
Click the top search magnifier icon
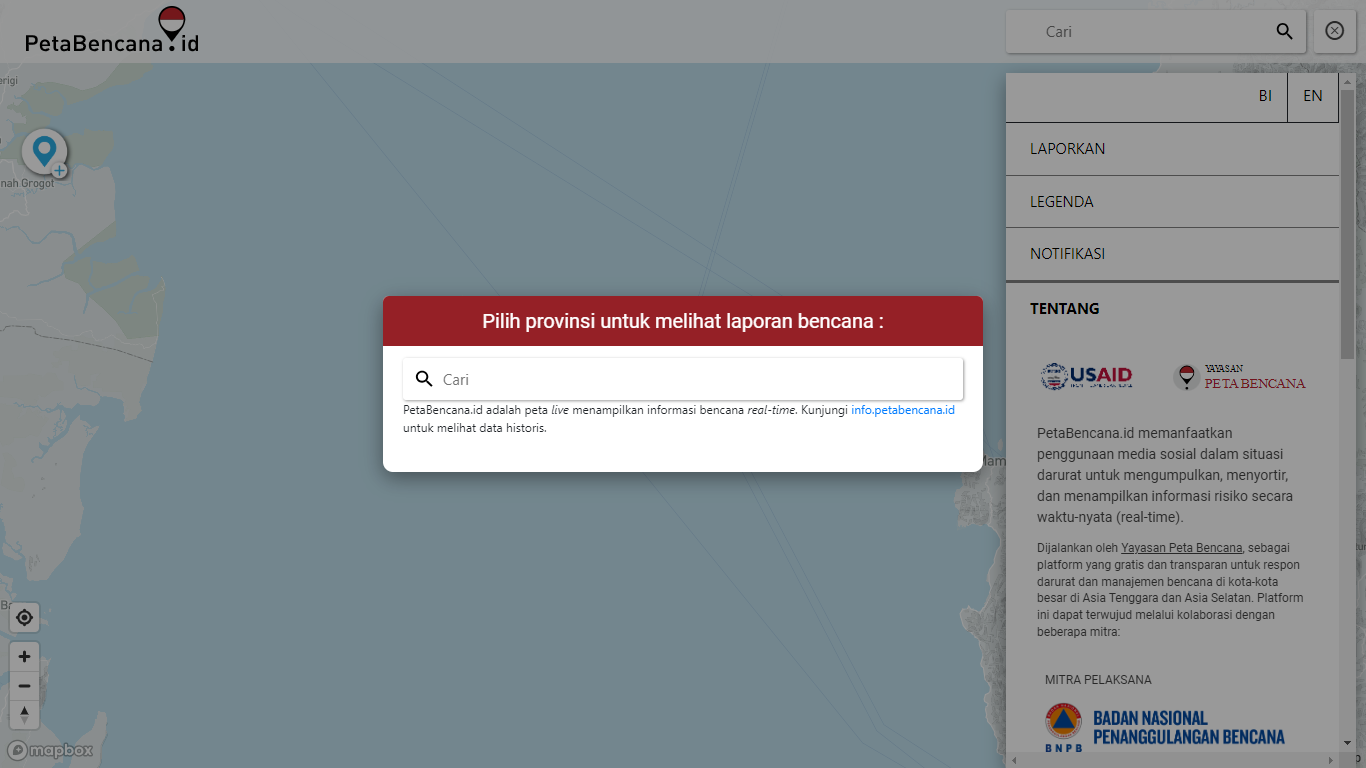1285,31
